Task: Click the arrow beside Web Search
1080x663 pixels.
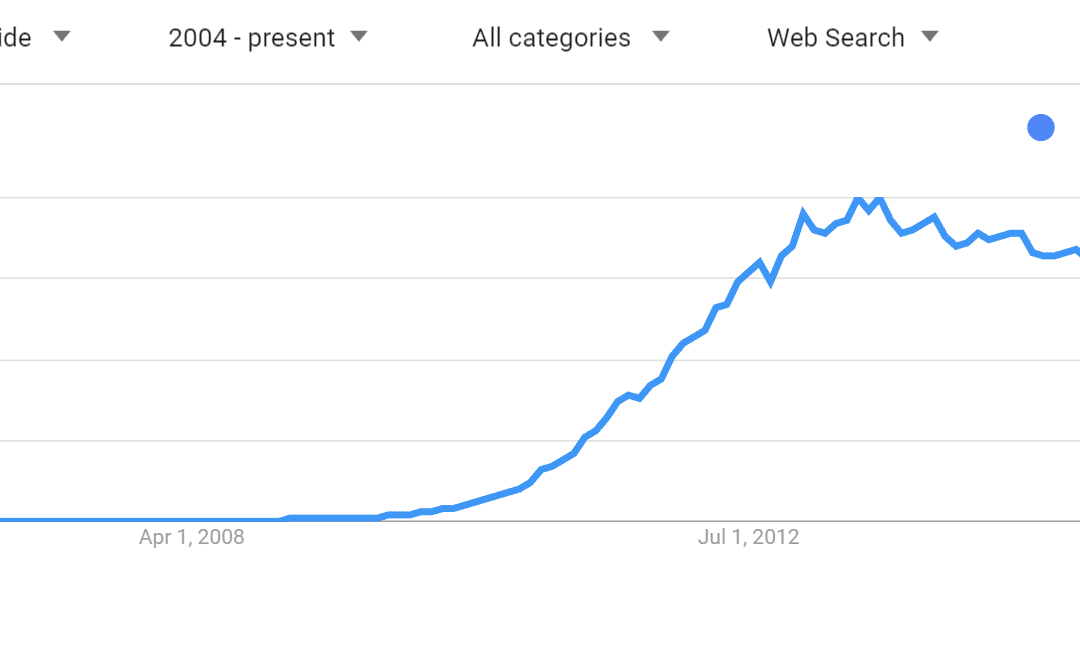Action: pyautogui.click(x=930, y=37)
